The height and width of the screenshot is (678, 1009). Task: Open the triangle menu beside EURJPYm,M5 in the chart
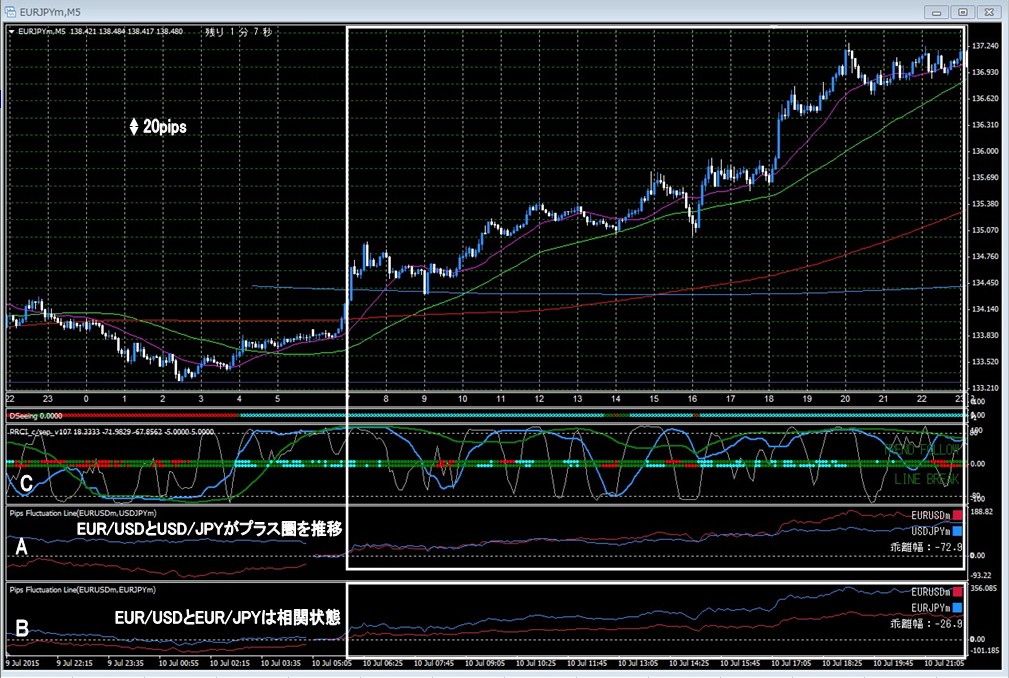coord(12,32)
